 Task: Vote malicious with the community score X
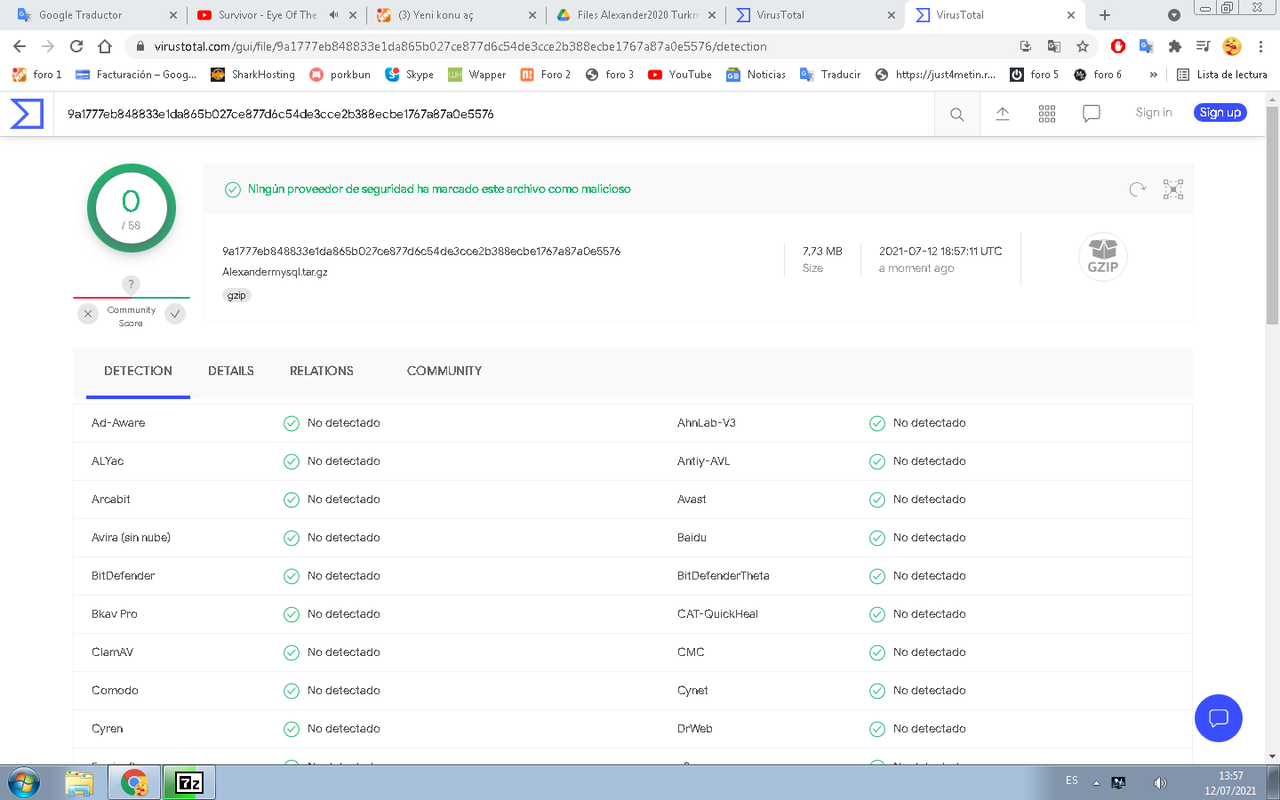(x=88, y=314)
